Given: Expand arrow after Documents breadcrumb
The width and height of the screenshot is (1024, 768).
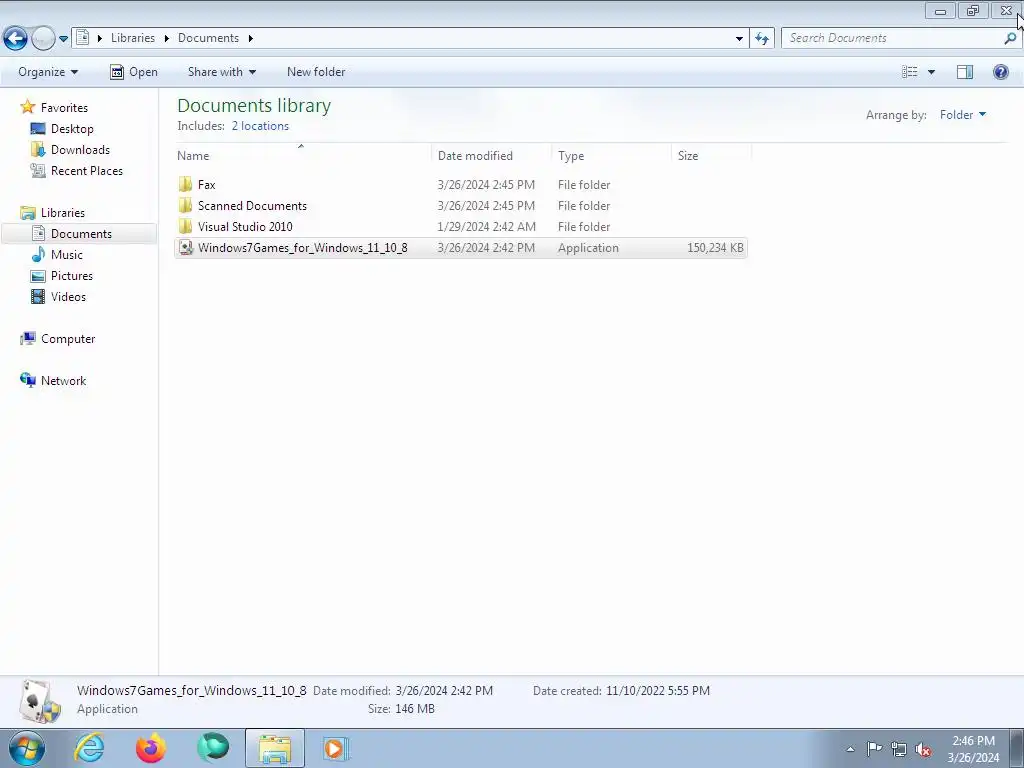Looking at the screenshot, I should click(x=250, y=39).
